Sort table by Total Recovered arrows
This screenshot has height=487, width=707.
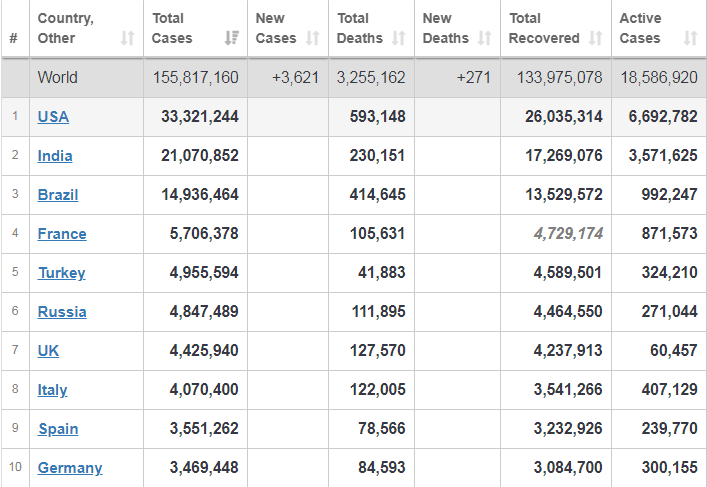595,38
